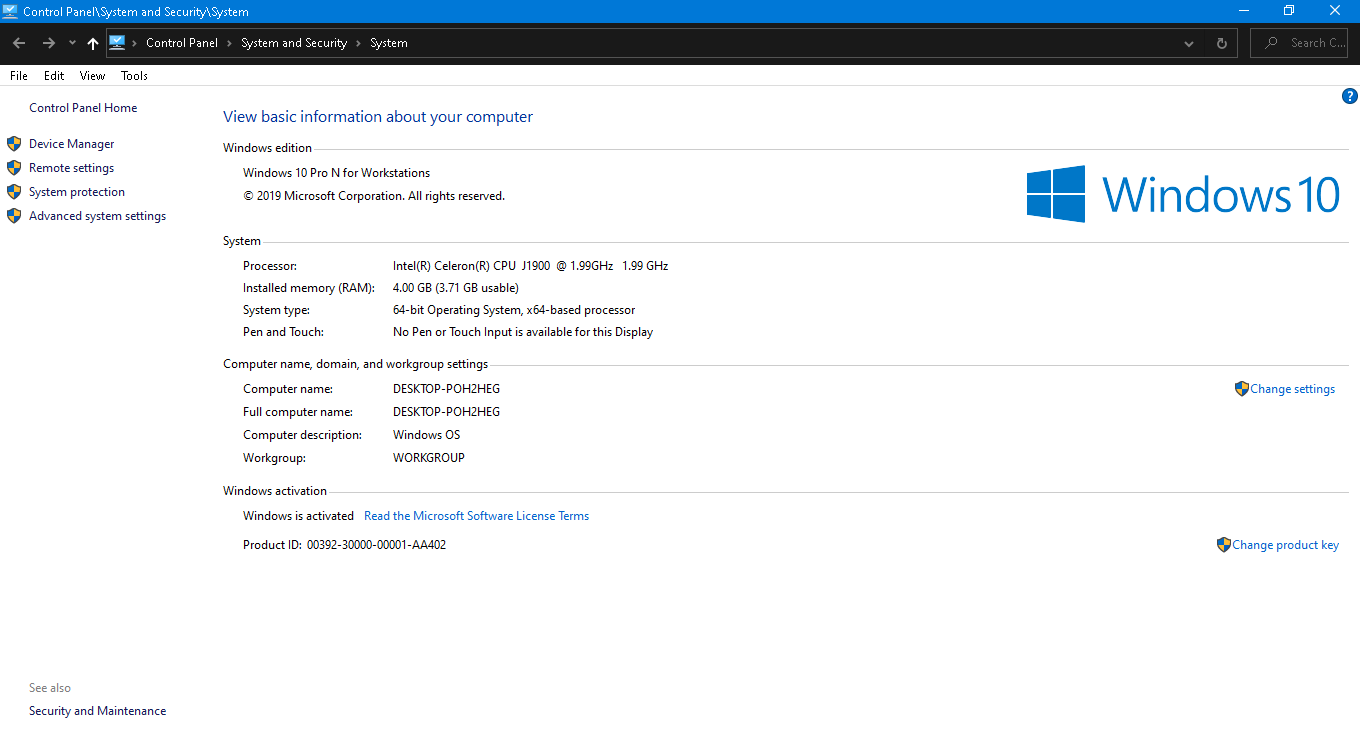Image resolution: width=1360 pixels, height=738 pixels.
Task: Refresh the System page
Action: tap(1221, 43)
